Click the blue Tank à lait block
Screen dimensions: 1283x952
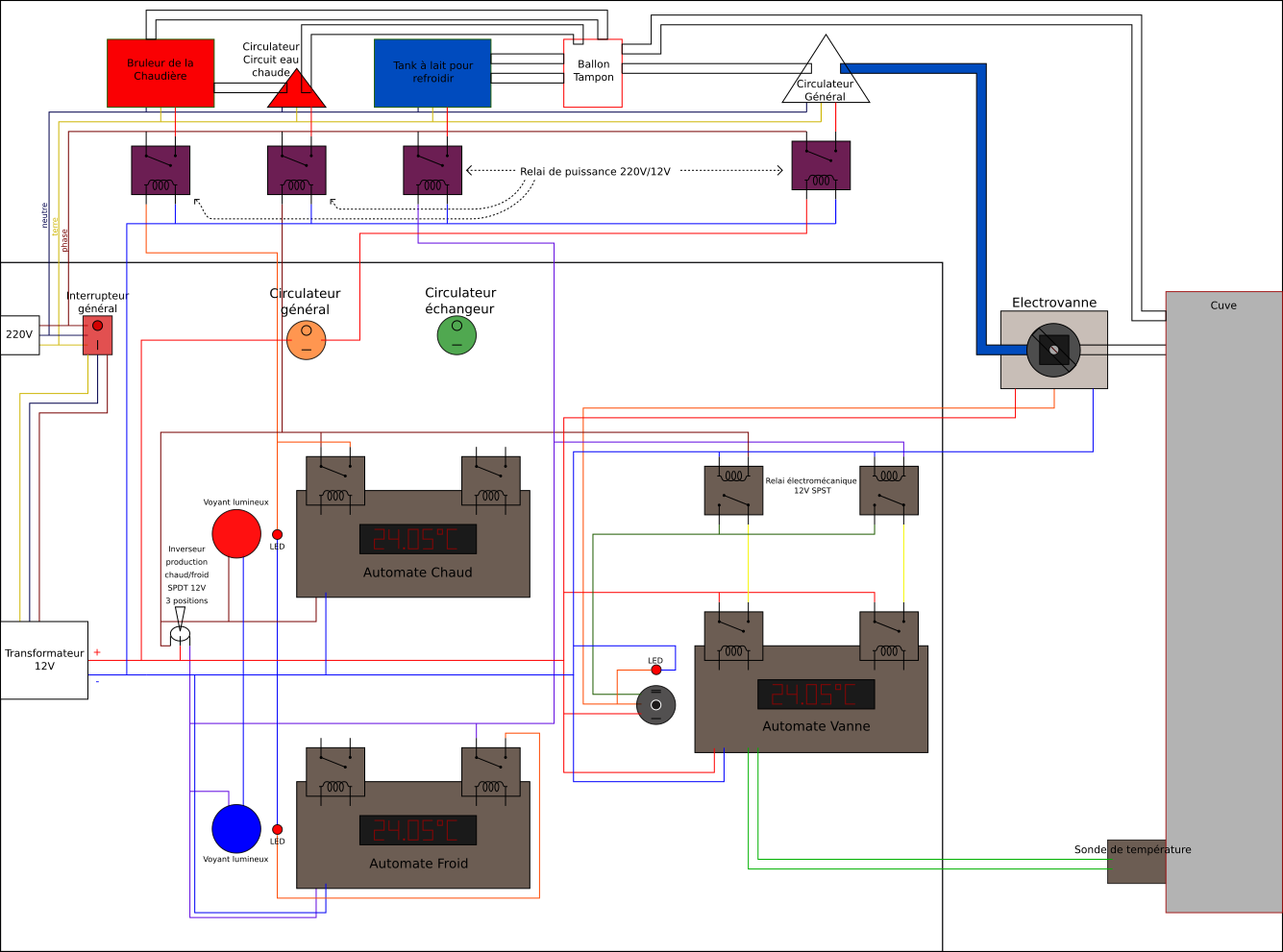[432, 73]
